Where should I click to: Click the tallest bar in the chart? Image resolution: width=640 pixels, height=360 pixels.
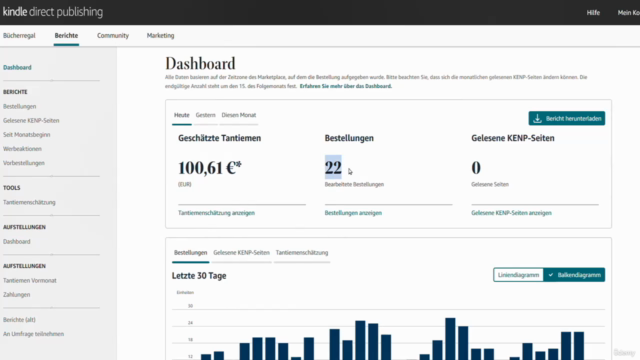[x=450, y=338]
